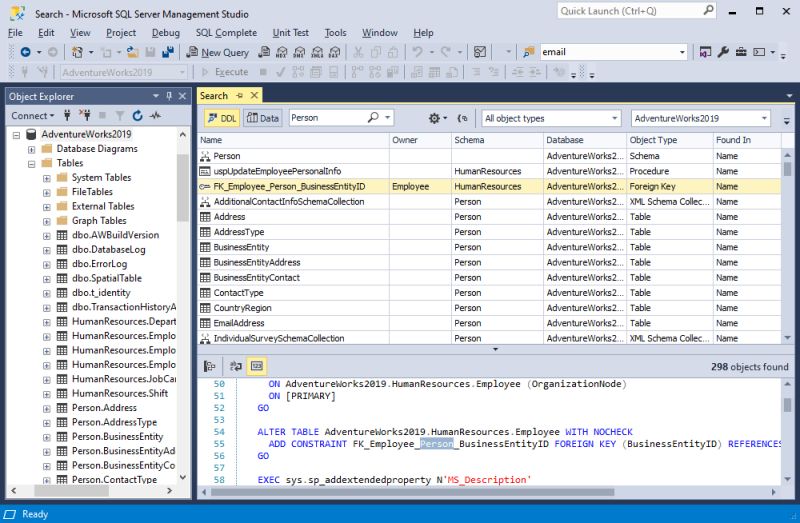This screenshot has height=523, width=800.
Task: Click the Solution Explorer icon next to the wrench
Action: pyautogui.click(x=705, y=52)
